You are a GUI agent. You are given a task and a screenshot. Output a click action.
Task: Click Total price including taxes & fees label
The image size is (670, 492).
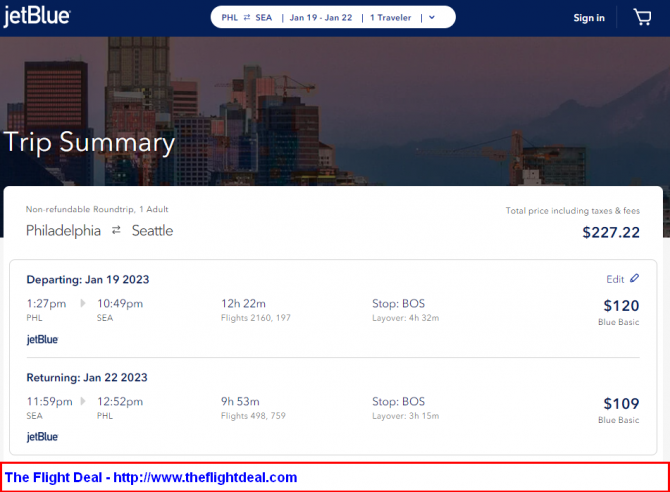tap(573, 210)
